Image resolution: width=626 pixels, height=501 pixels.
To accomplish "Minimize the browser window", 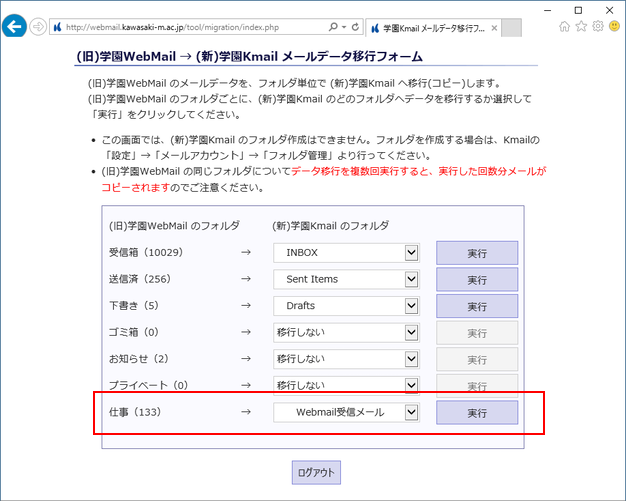I will click(x=547, y=10).
